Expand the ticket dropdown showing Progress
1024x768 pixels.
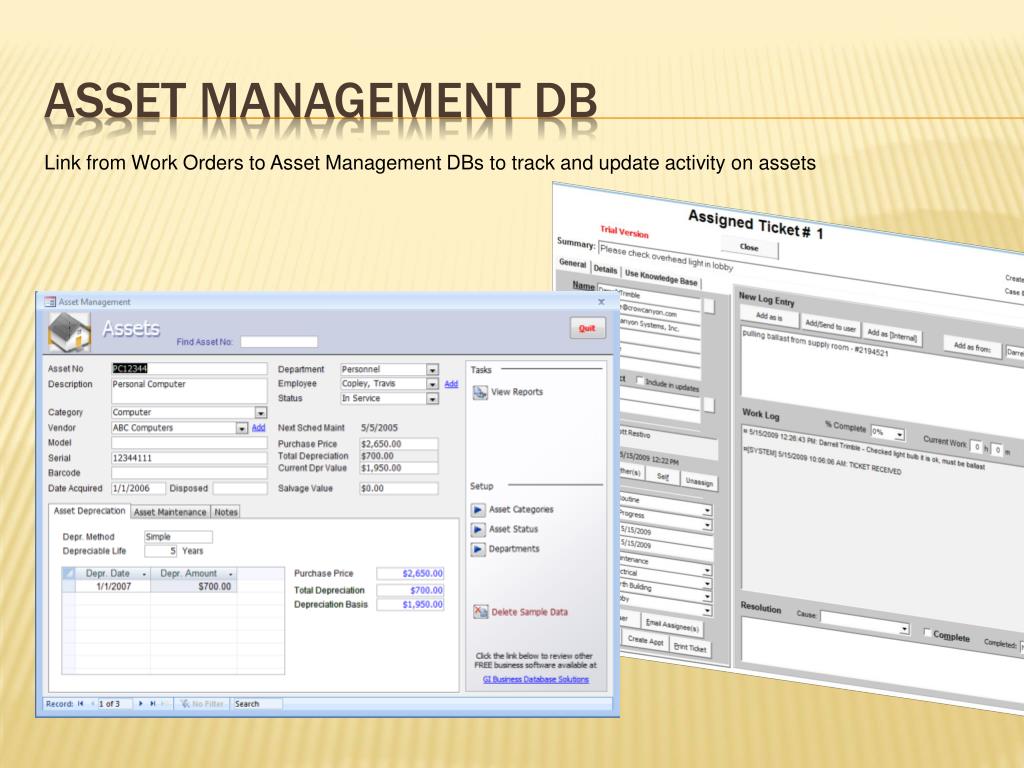click(x=707, y=525)
